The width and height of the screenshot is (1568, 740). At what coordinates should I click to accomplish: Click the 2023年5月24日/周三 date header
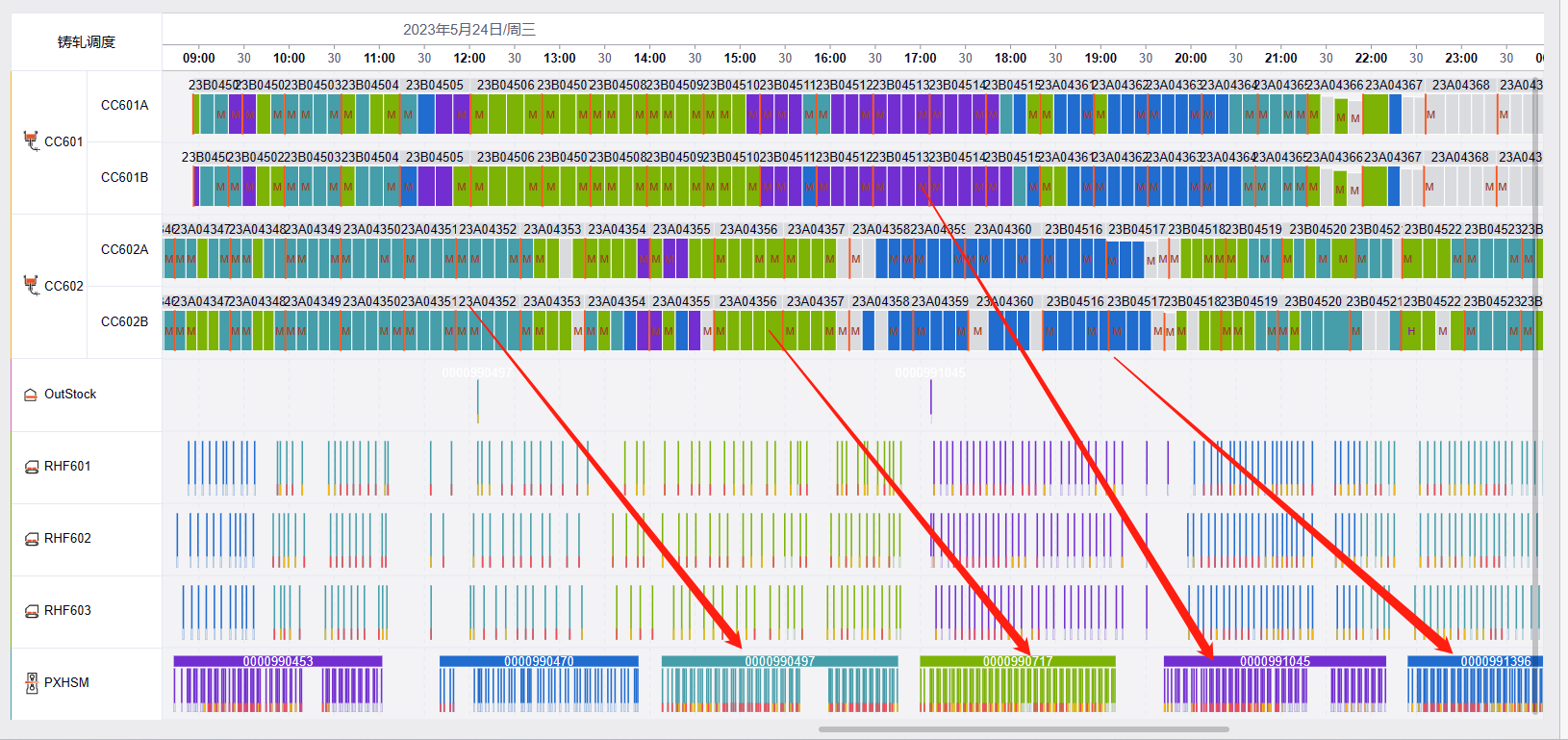click(x=468, y=30)
